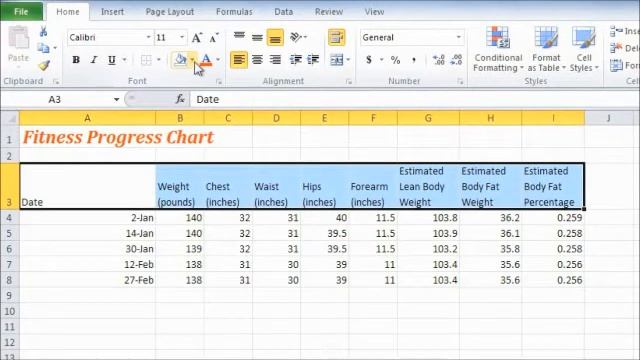This screenshot has height=360, width=640.
Task: Select row 5 header
Action: tap(9, 233)
